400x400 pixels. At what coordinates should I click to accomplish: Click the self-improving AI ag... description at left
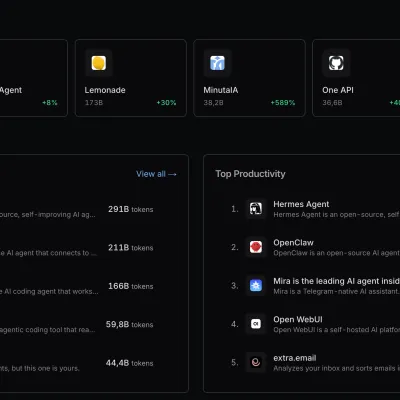point(48,215)
